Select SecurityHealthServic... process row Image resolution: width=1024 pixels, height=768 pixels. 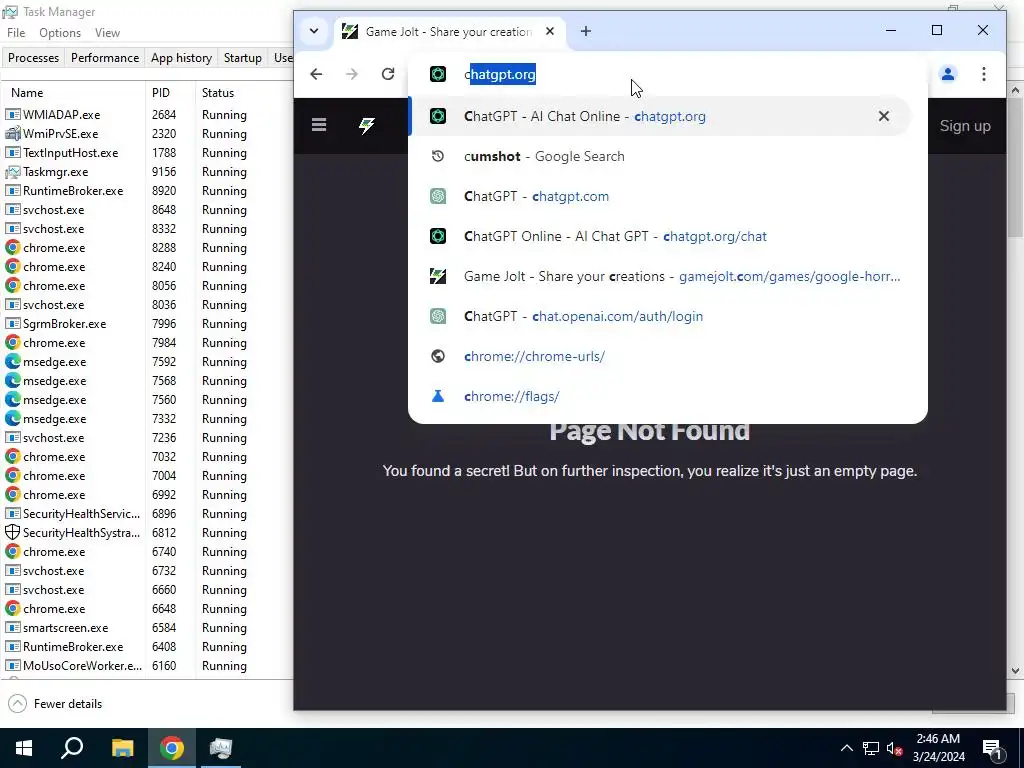148,513
